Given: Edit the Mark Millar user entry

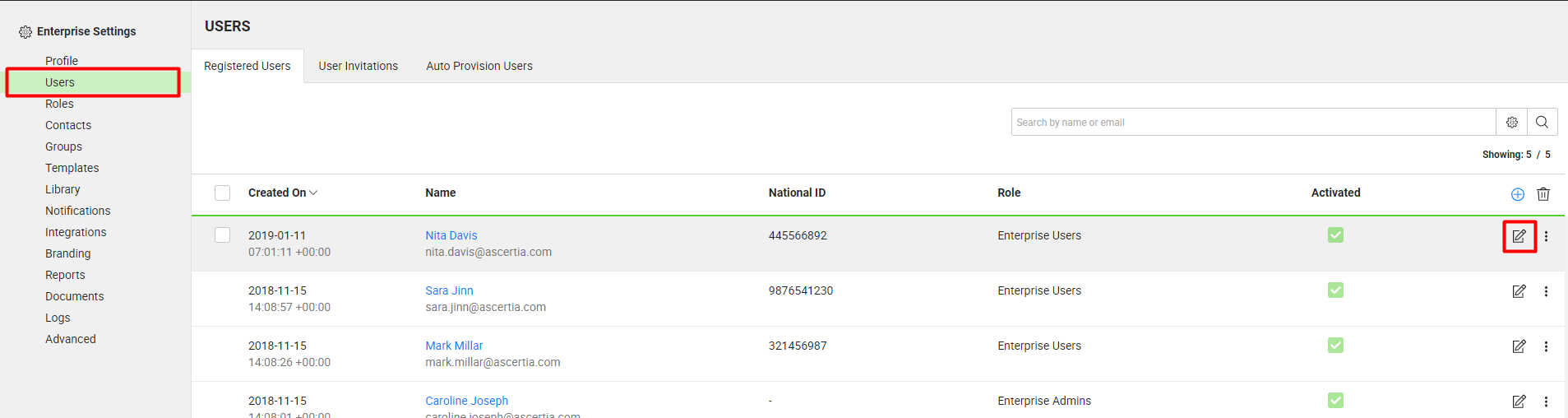Looking at the screenshot, I should point(1519,346).
